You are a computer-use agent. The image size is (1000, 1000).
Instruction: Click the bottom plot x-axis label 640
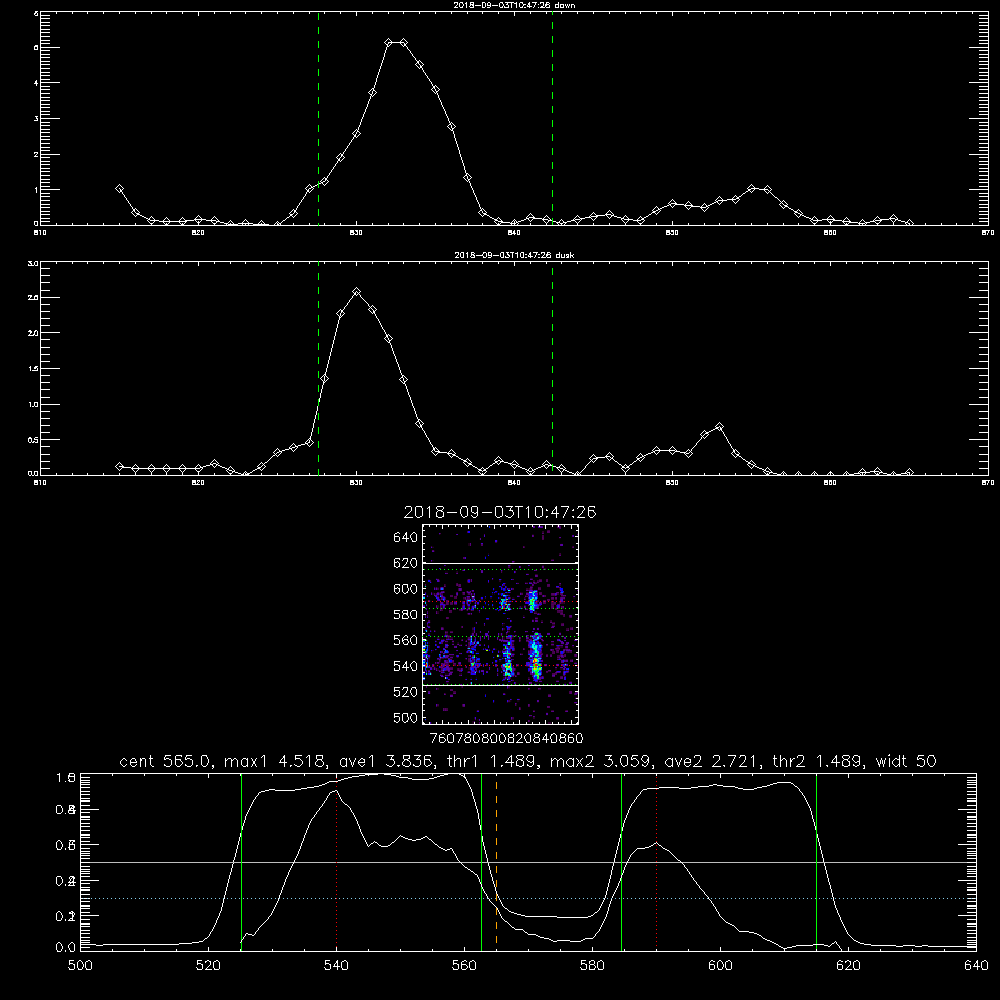[976, 966]
